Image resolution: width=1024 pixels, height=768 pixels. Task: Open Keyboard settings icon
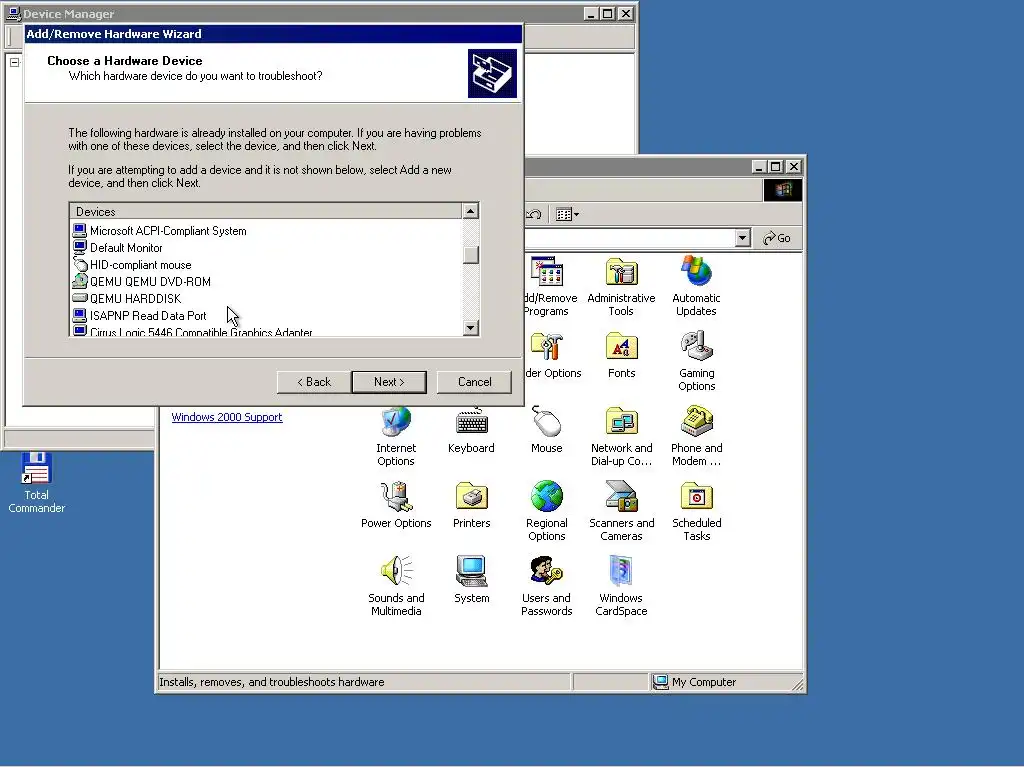pos(471,430)
